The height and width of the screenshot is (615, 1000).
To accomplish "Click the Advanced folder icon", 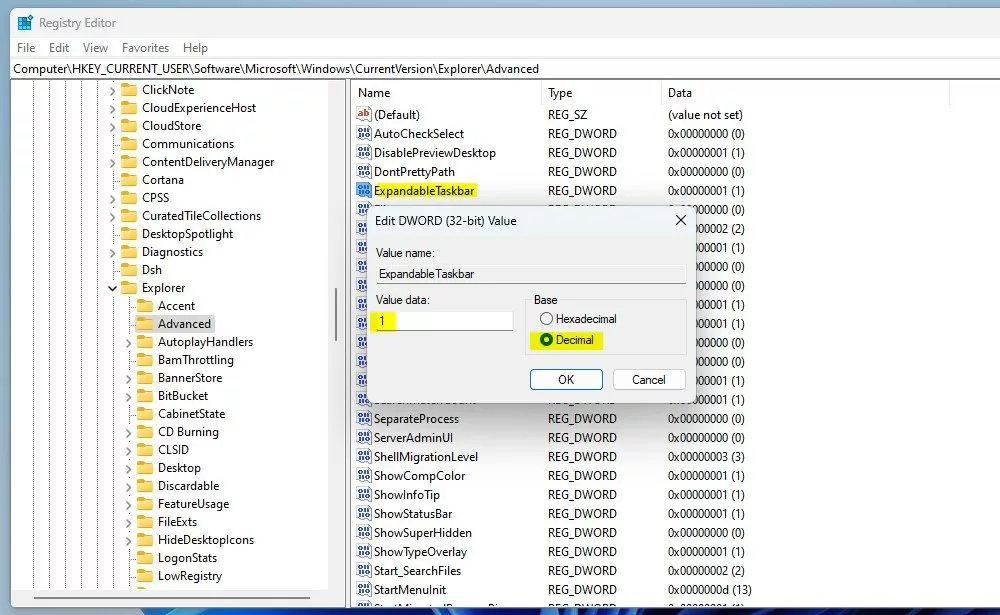I will [x=145, y=323].
